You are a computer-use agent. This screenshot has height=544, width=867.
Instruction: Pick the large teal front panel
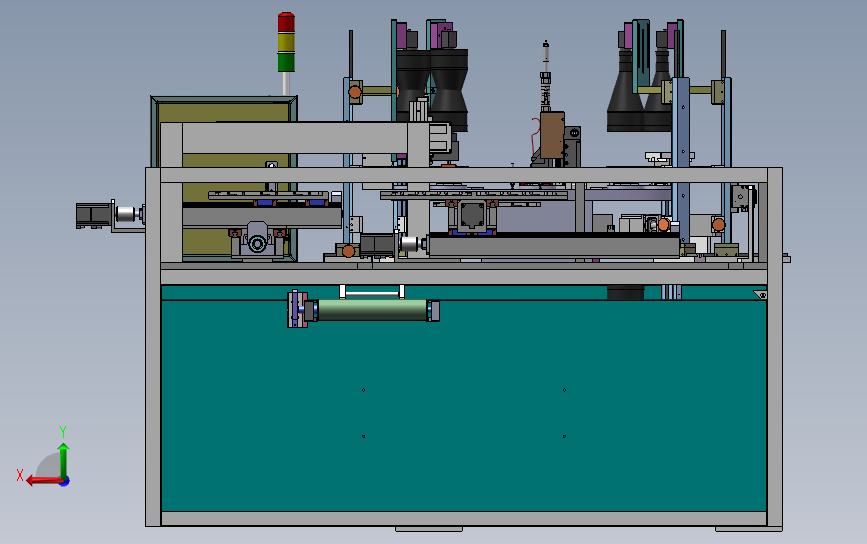(463, 404)
